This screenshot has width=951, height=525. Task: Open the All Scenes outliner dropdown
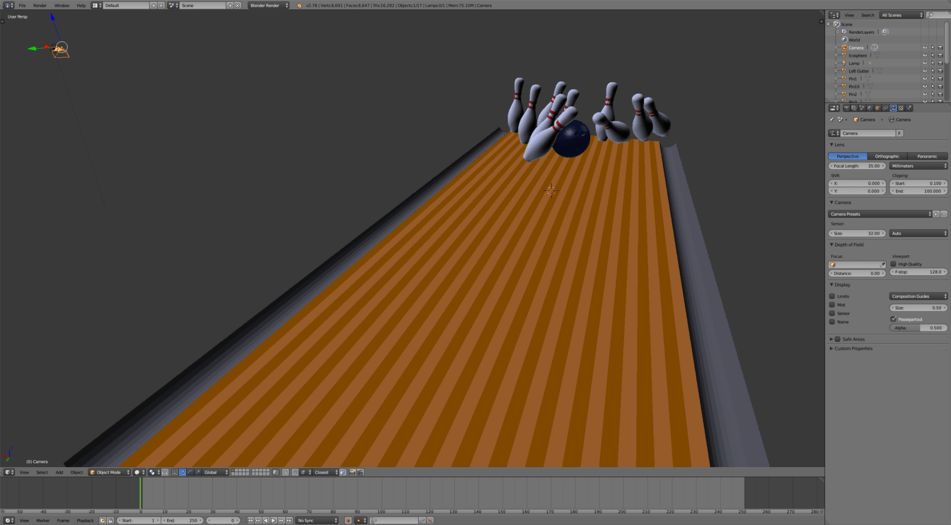pos(901,15)
